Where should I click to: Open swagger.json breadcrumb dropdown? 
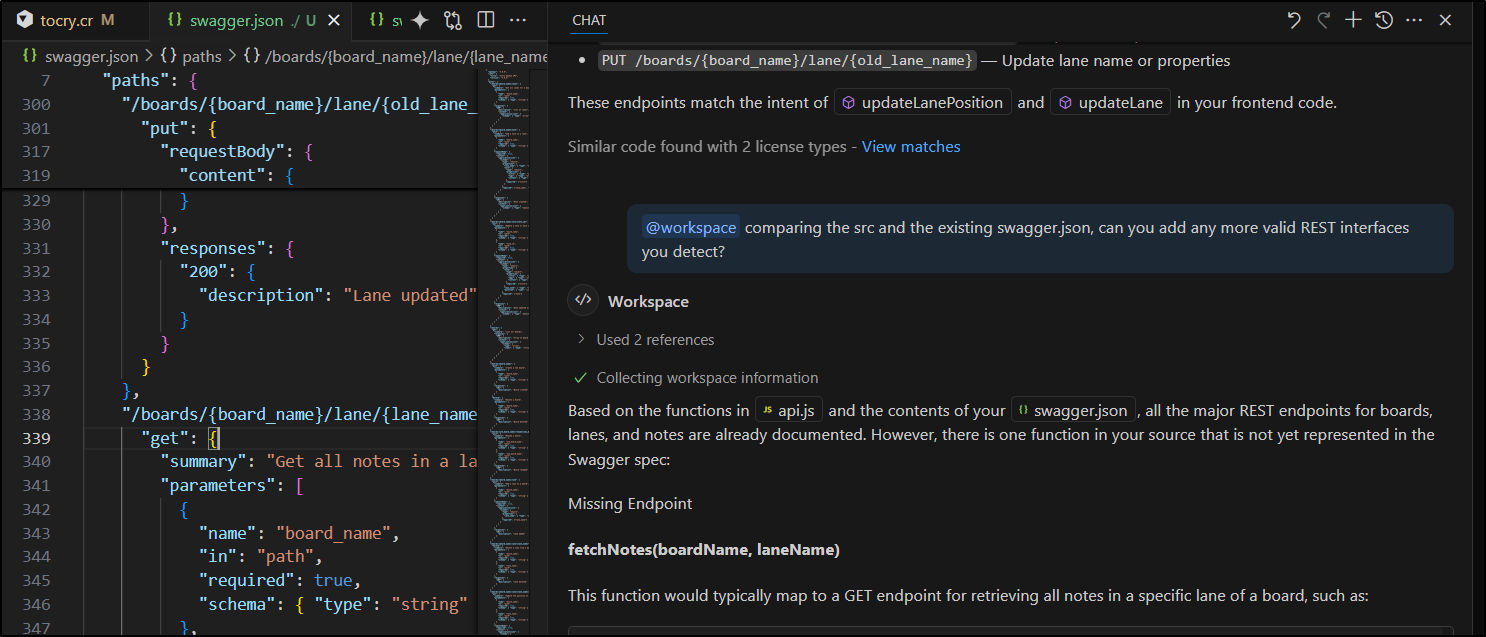(x=80, y=57)
